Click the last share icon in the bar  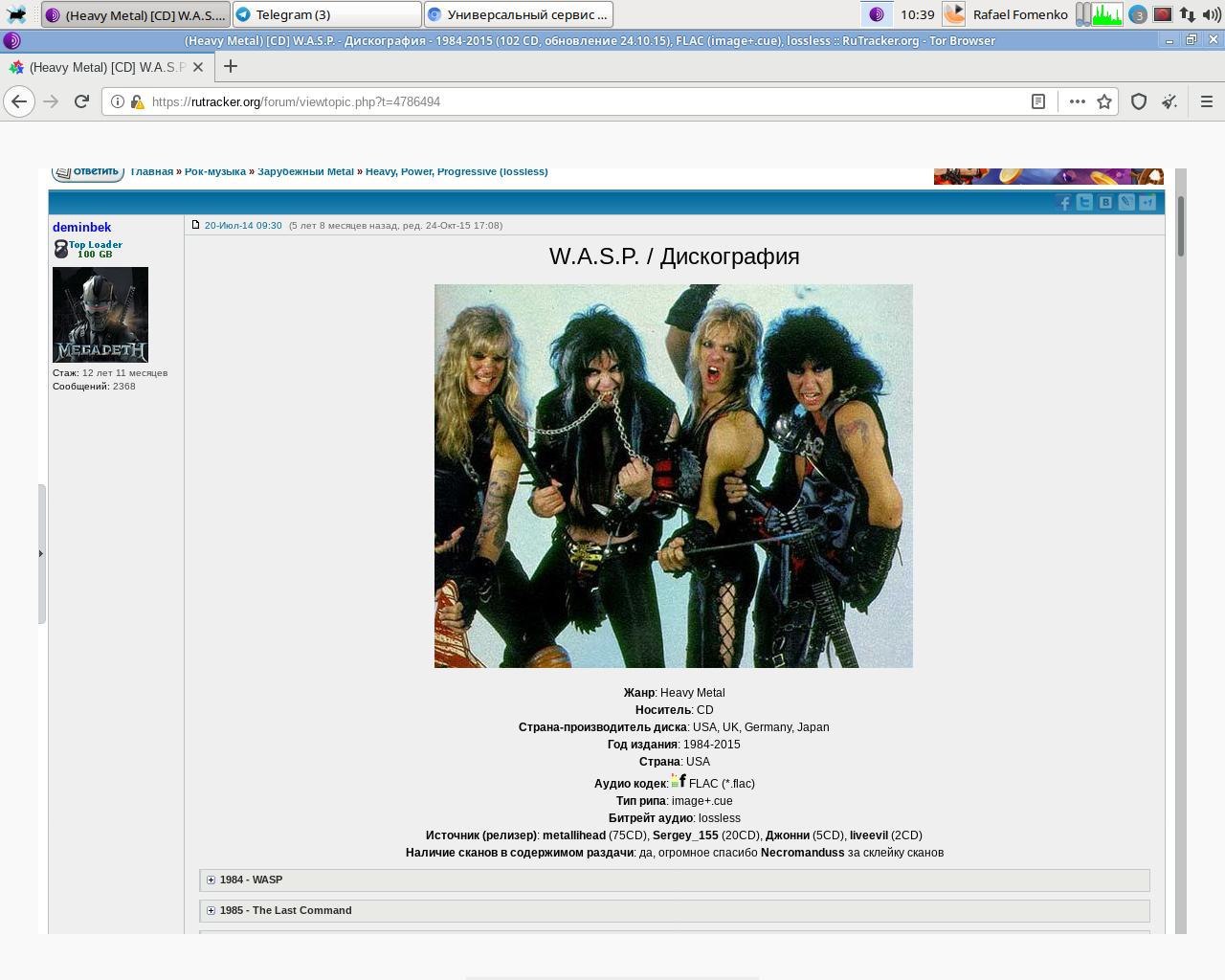coord(1147,202)
